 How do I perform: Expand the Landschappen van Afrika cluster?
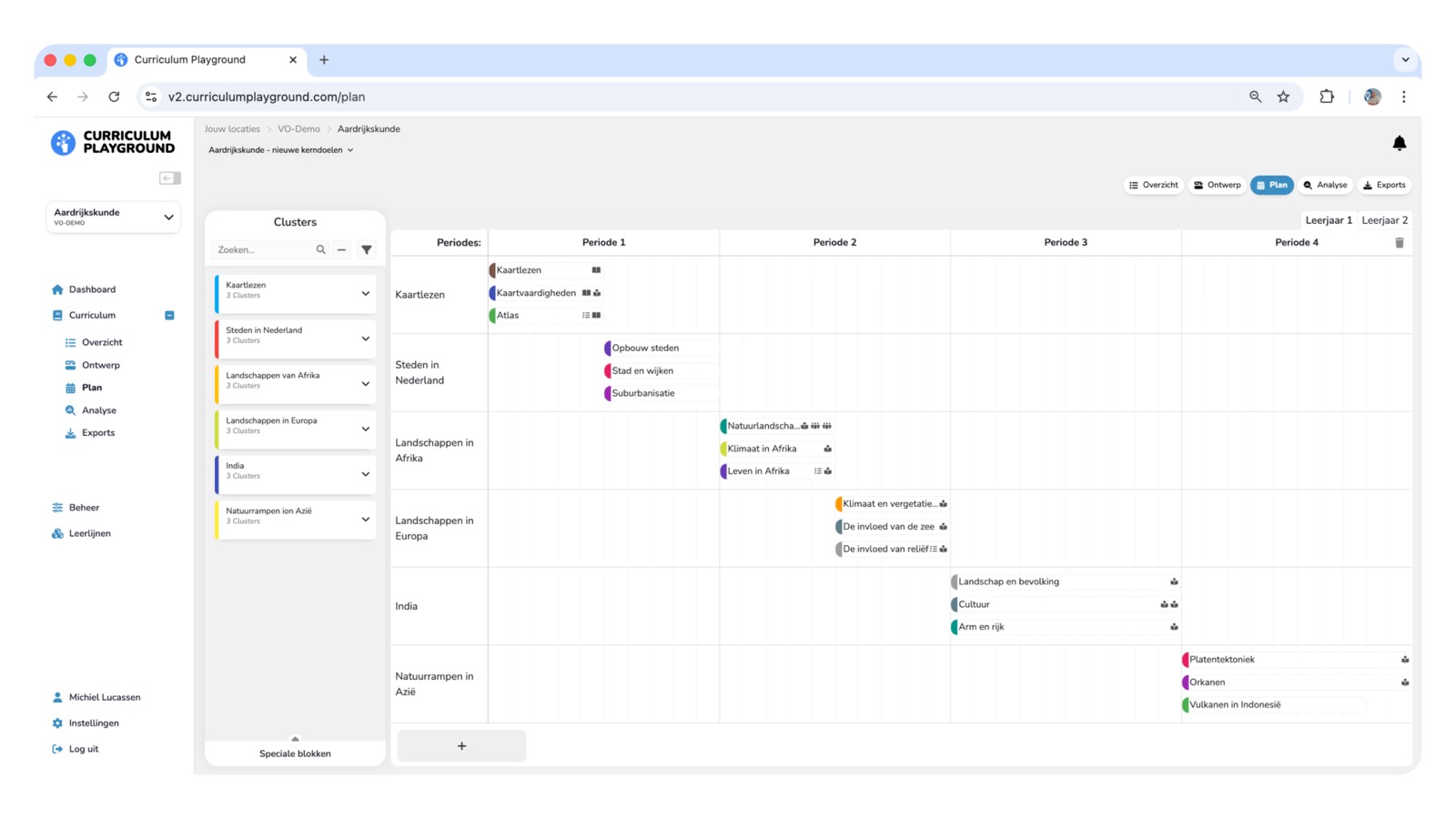tap(365, 384)
